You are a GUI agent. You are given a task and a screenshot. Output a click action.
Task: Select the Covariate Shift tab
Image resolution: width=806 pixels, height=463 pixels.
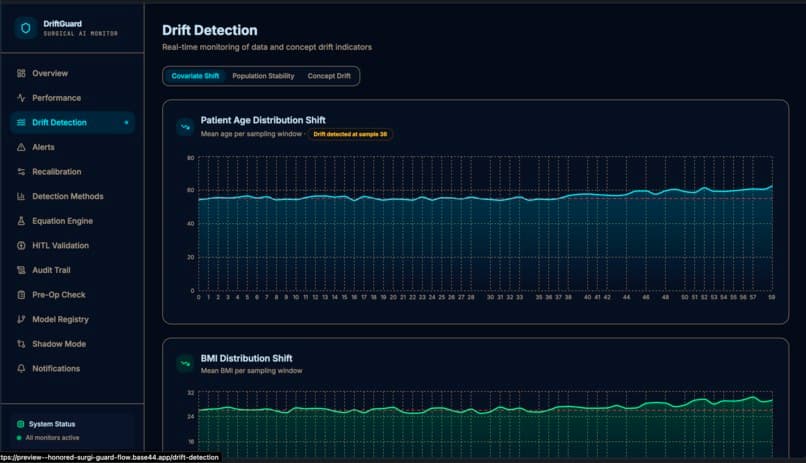pyautogui.click(x=195, y=76)
